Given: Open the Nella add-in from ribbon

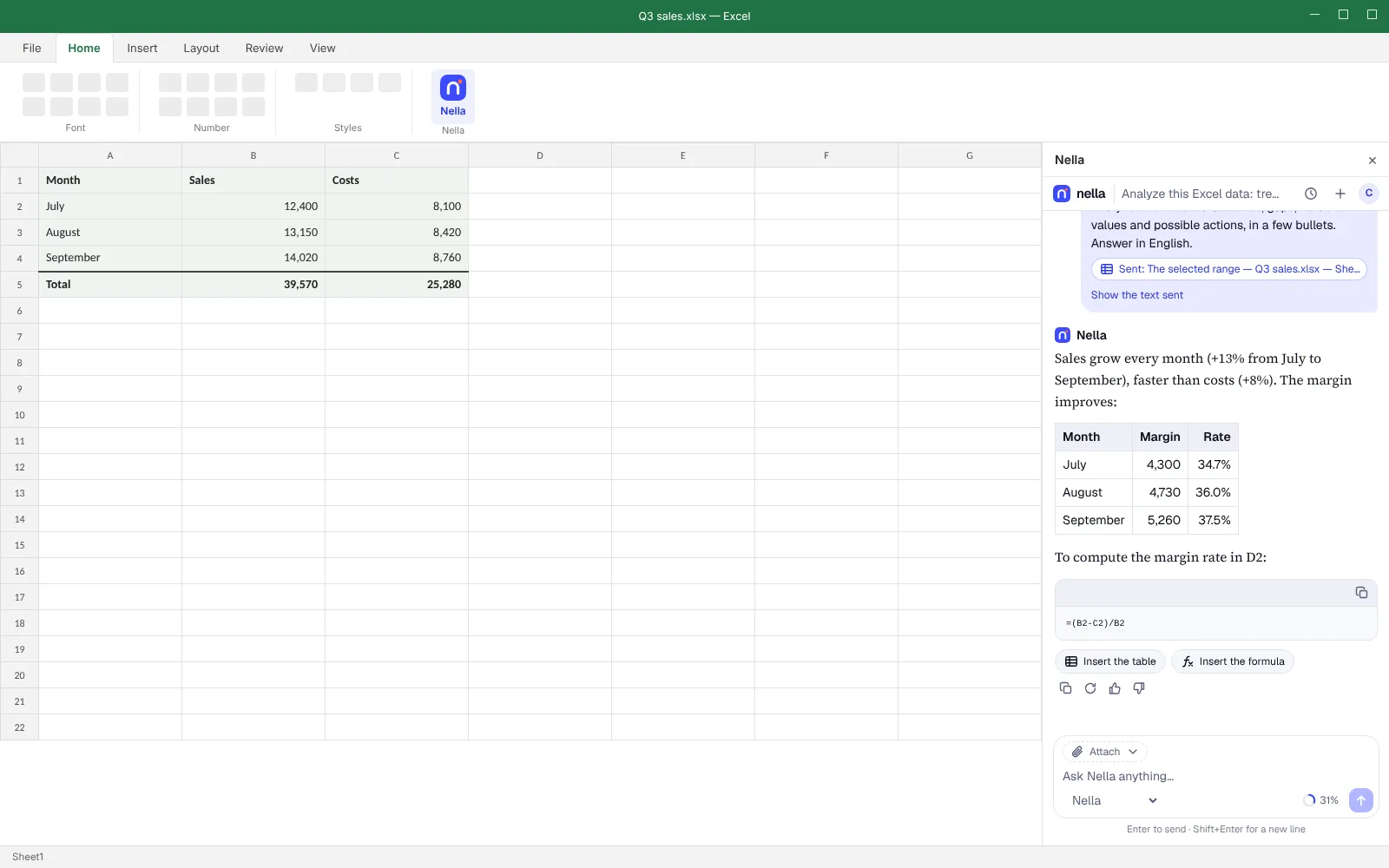Looking at the screenshot, I should pyautogui.click(x=453, y=95).
